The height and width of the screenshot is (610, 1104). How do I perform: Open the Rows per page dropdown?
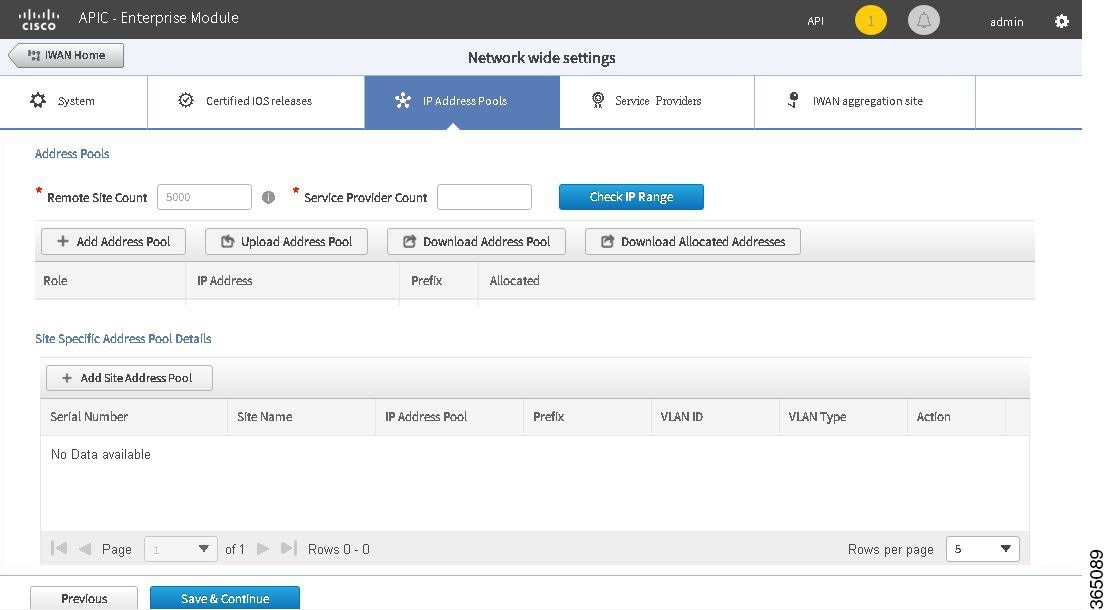tap(981, 548)
